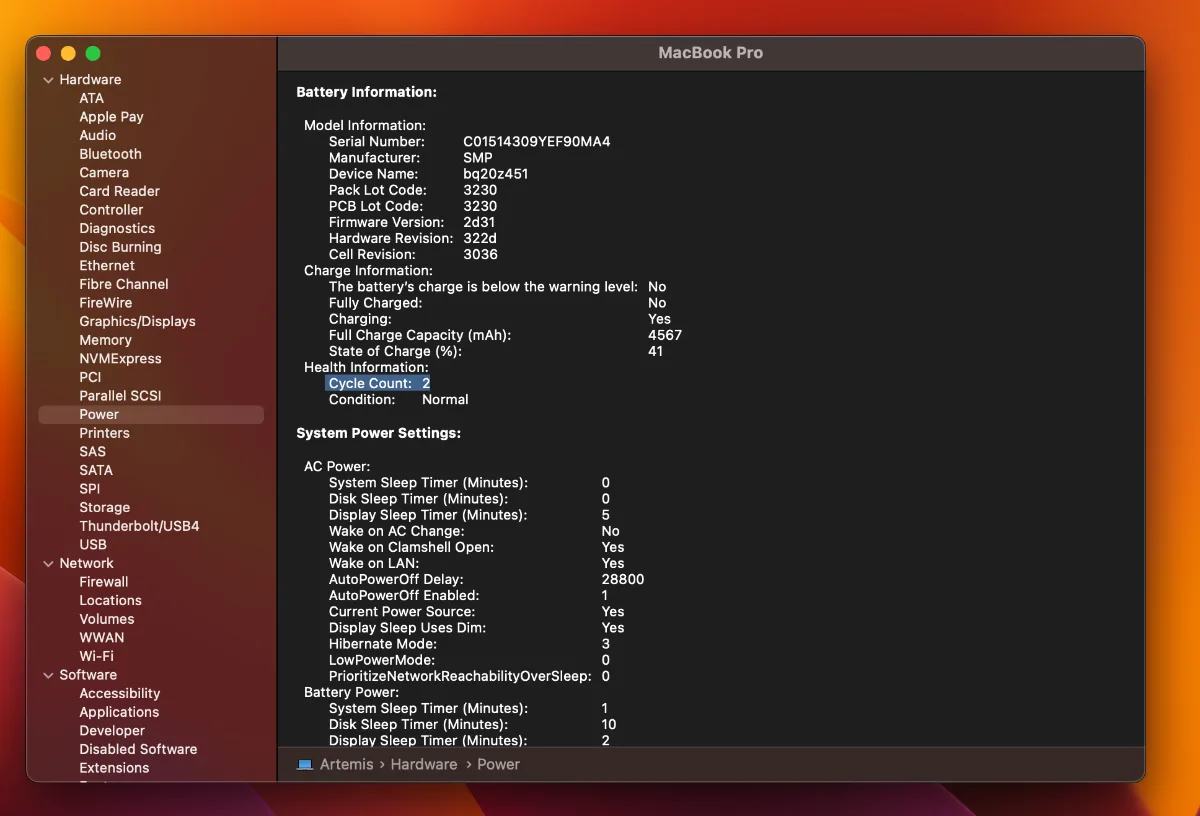View Graphics/Displays information
The image size is (1200, 816).
coord(137,321)
